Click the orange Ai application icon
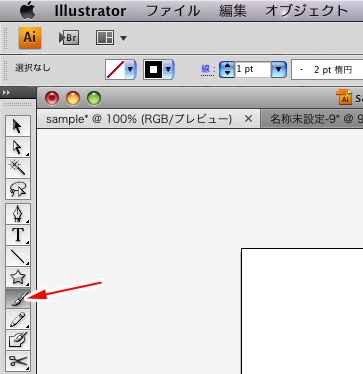The height and width of the screenshot is (374, 363). (x=30, y=38)
